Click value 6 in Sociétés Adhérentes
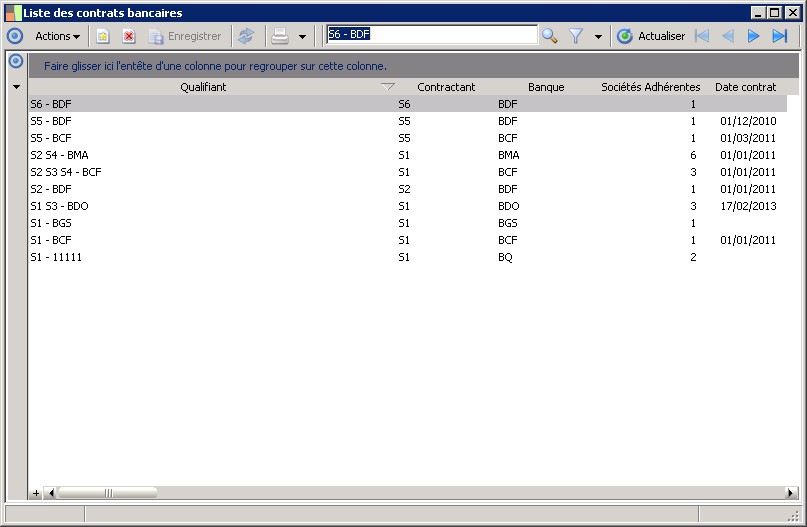This screenshot has width=807, height=527. [x=693, y=155]
